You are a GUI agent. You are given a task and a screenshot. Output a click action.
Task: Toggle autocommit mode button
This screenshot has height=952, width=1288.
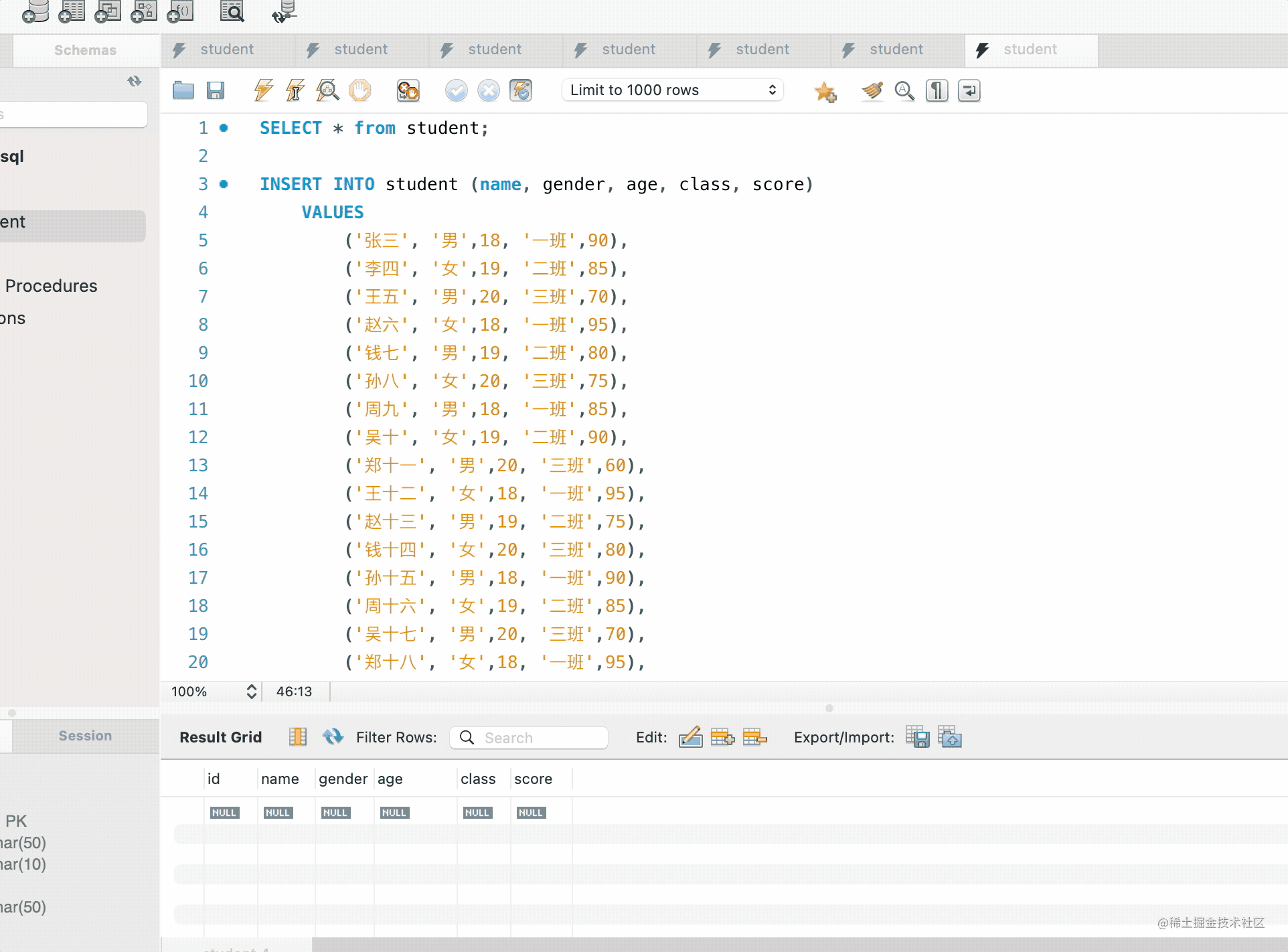(x=520, y=90)
